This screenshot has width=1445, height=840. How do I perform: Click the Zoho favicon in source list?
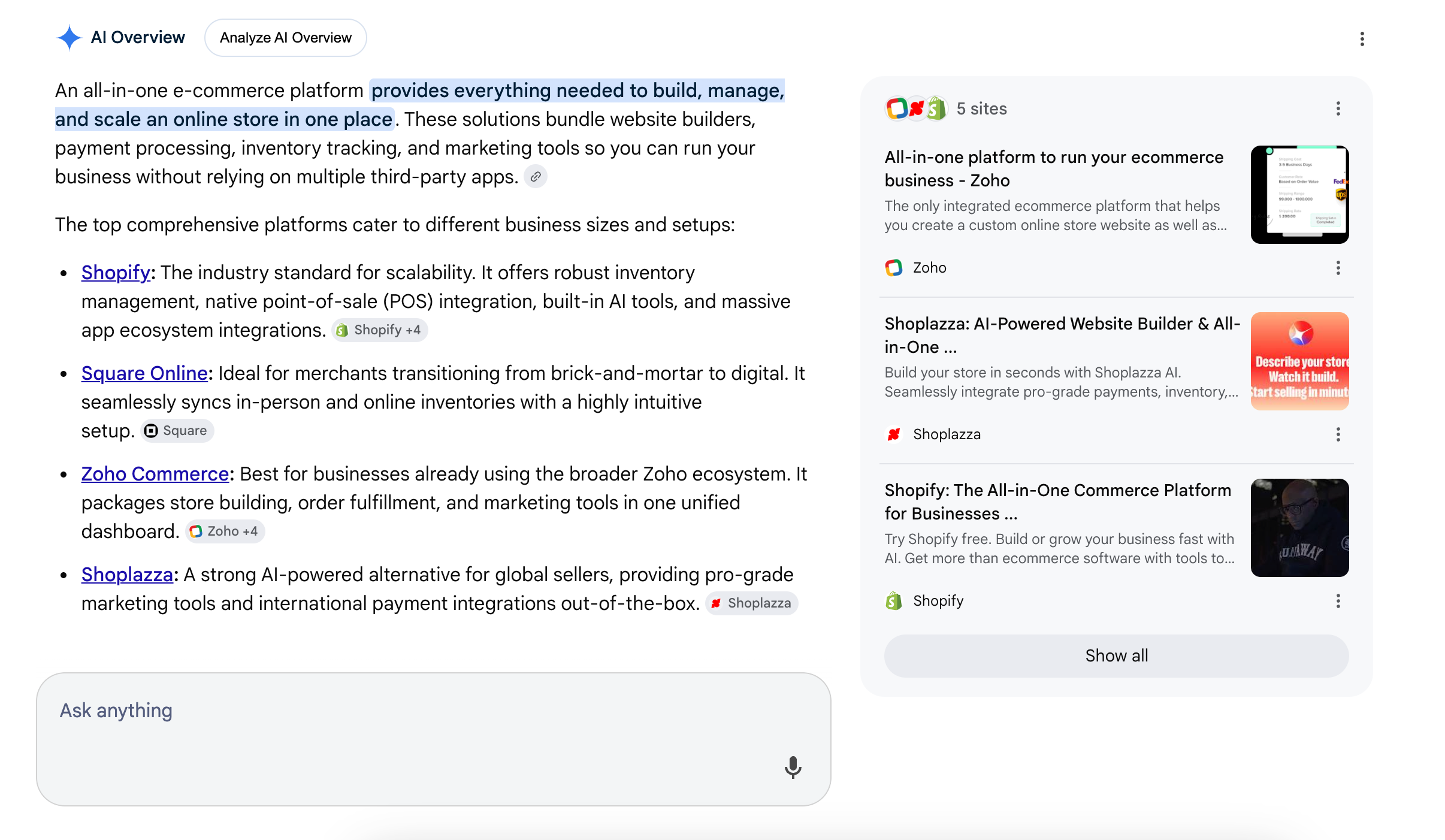click(894, 268)
